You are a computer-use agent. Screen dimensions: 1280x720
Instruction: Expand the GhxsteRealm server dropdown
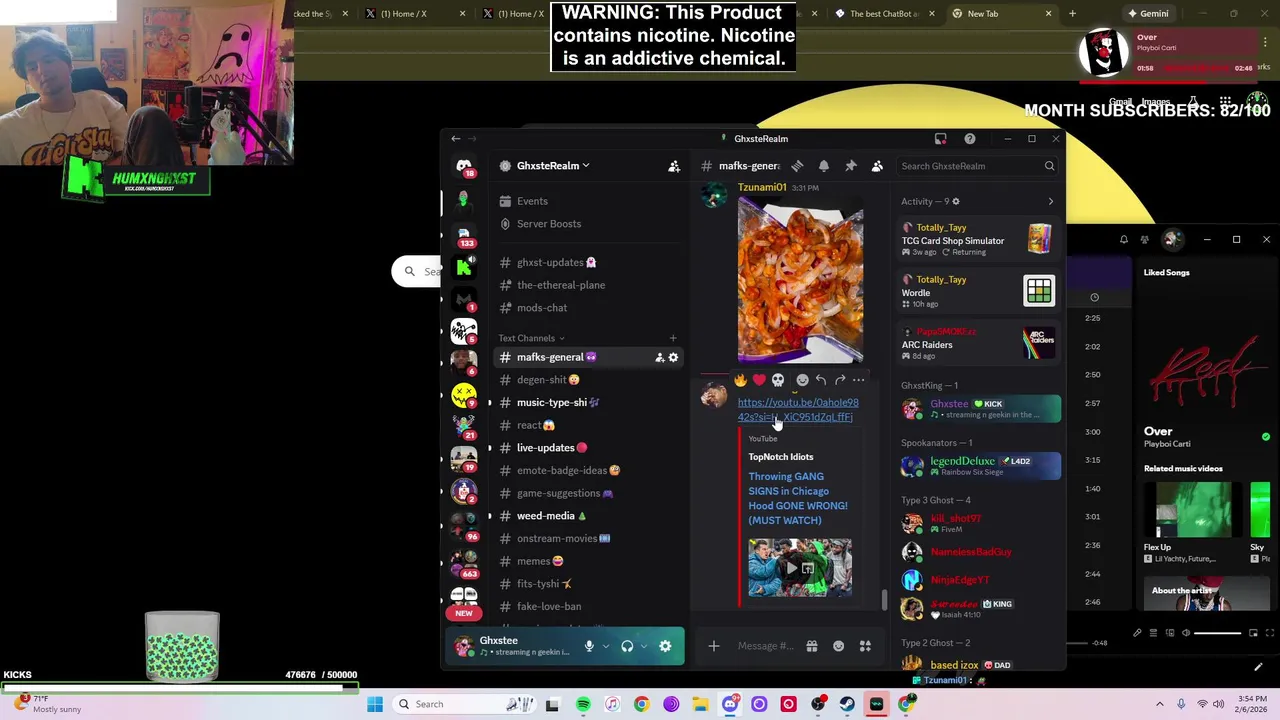586,166
